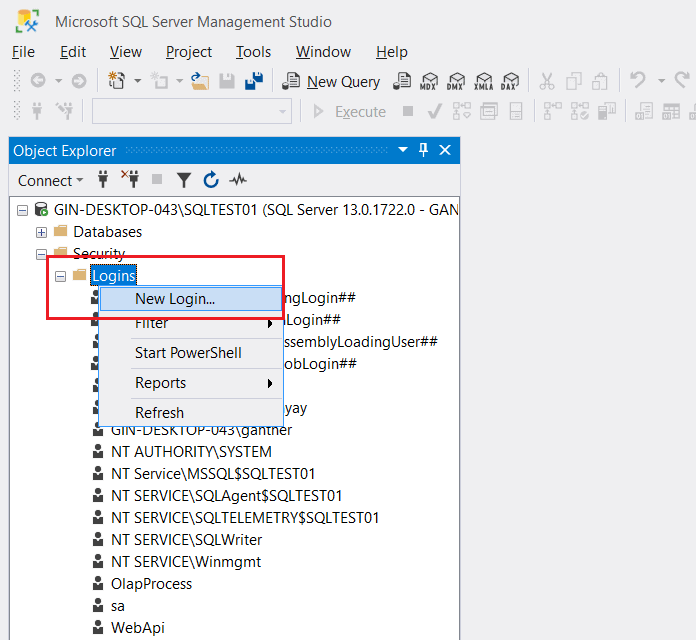Click the Connect Object Explorer plug icon
The height and width of the screenshot is (640, 696).
click(103, 180)
